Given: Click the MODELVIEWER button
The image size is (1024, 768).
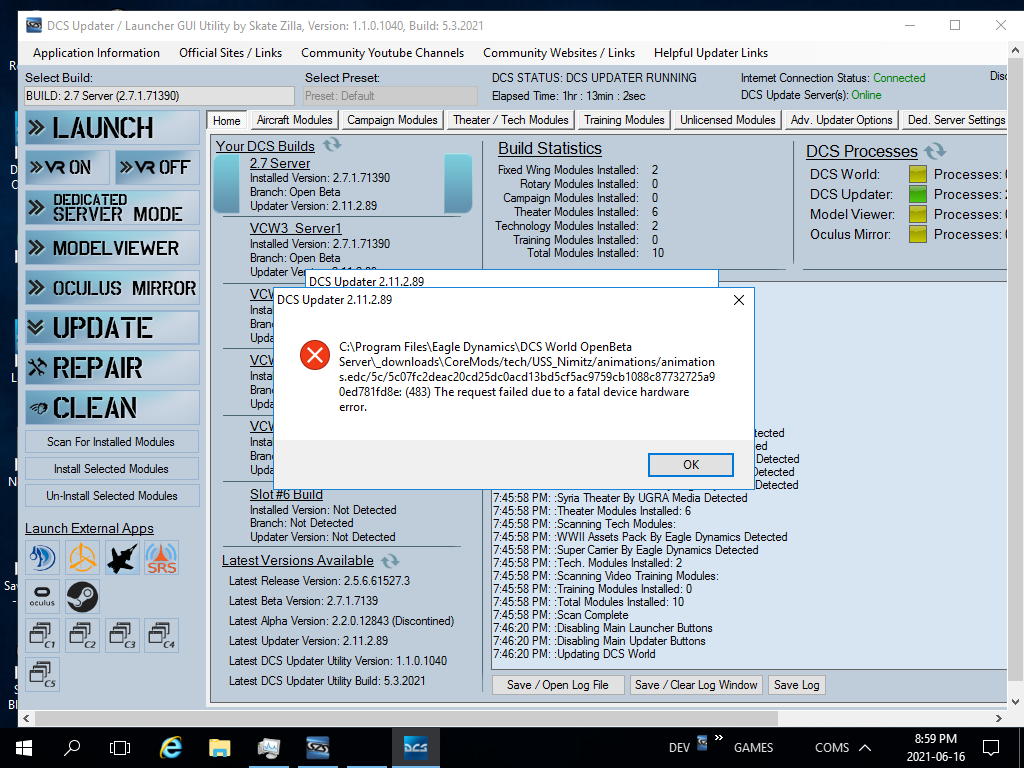Looking at the screenshot, I should click(112, 248).
